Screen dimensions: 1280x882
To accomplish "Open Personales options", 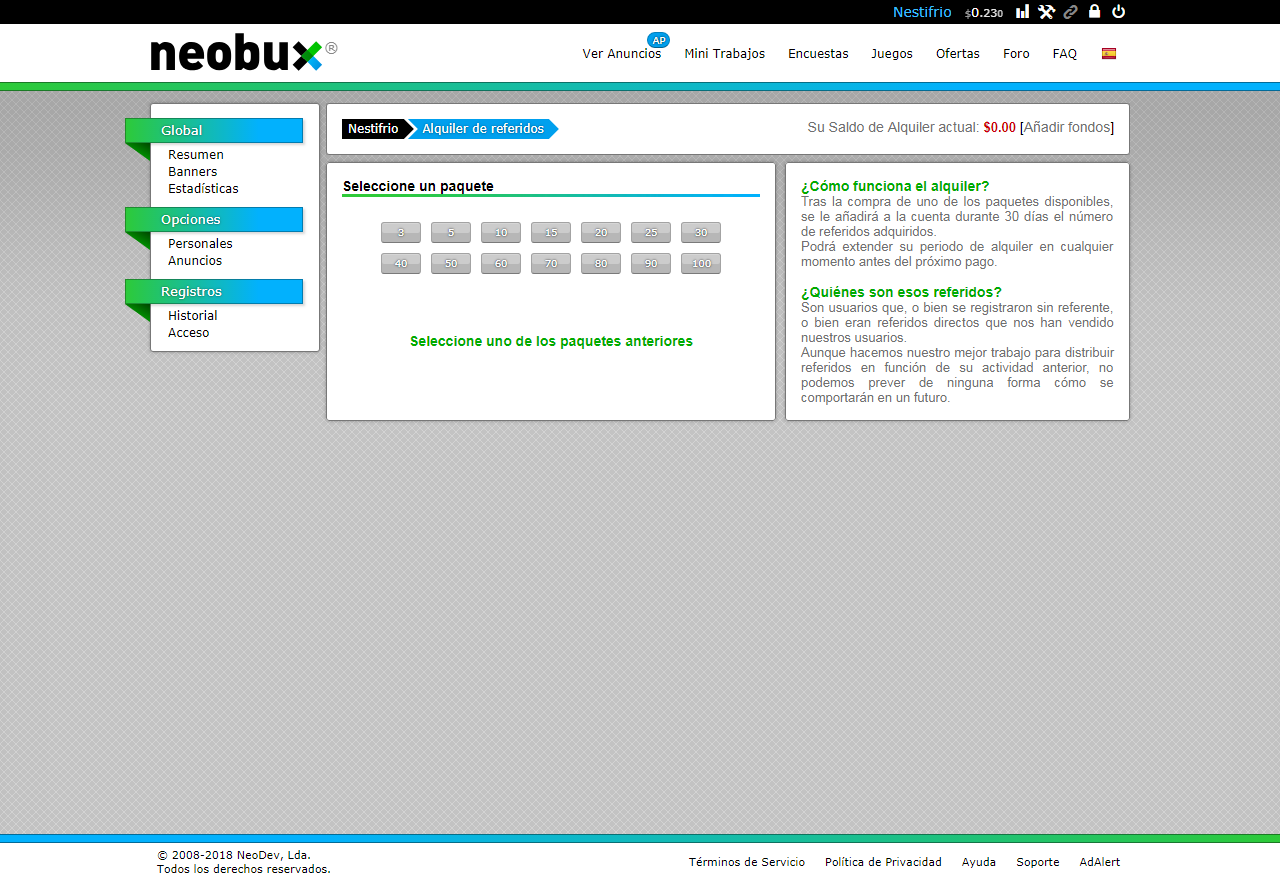I will click(200, 244).
